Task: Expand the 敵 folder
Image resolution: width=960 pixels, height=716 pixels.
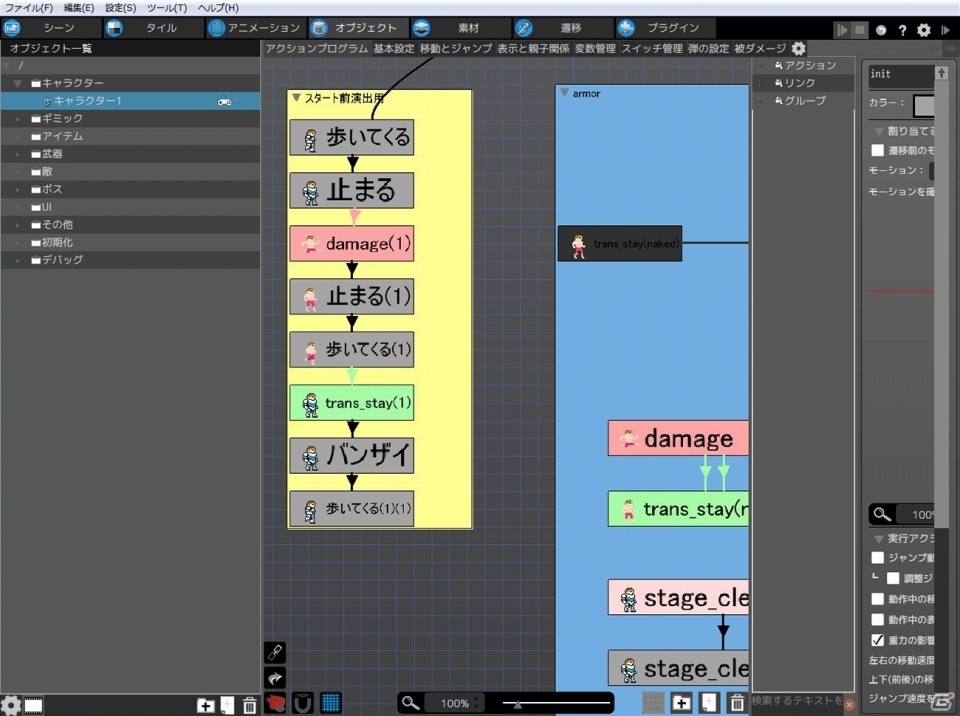Action: (17, 172)
